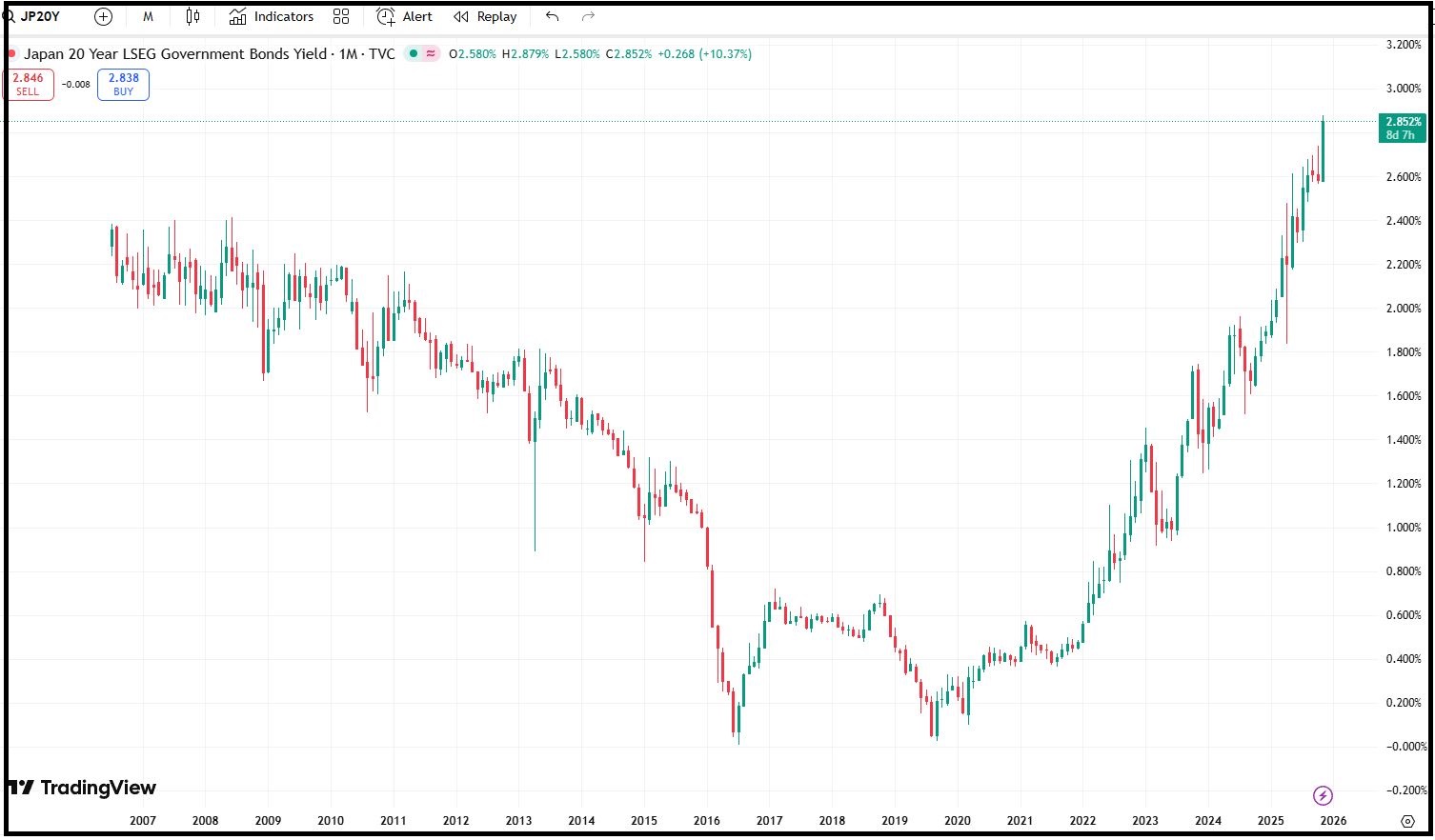Image resolution: width=1435 pixels, height=840 pixels.
Task: Open symbol search for JP20Y
Action: [x=38, y=16]
